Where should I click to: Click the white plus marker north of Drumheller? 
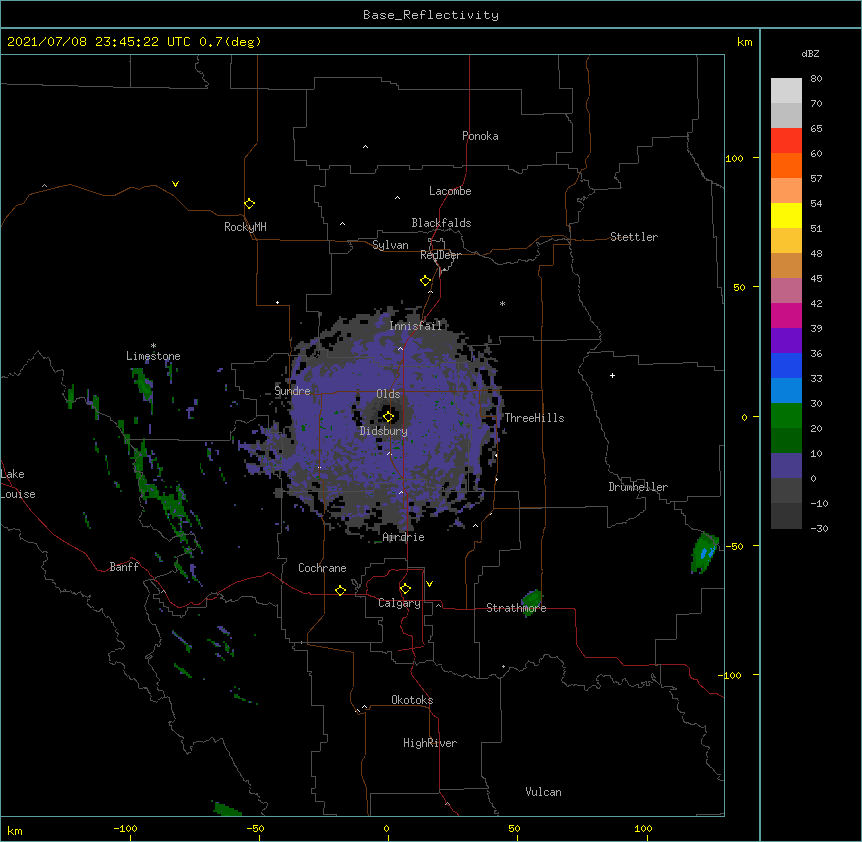tap(612, 375)
